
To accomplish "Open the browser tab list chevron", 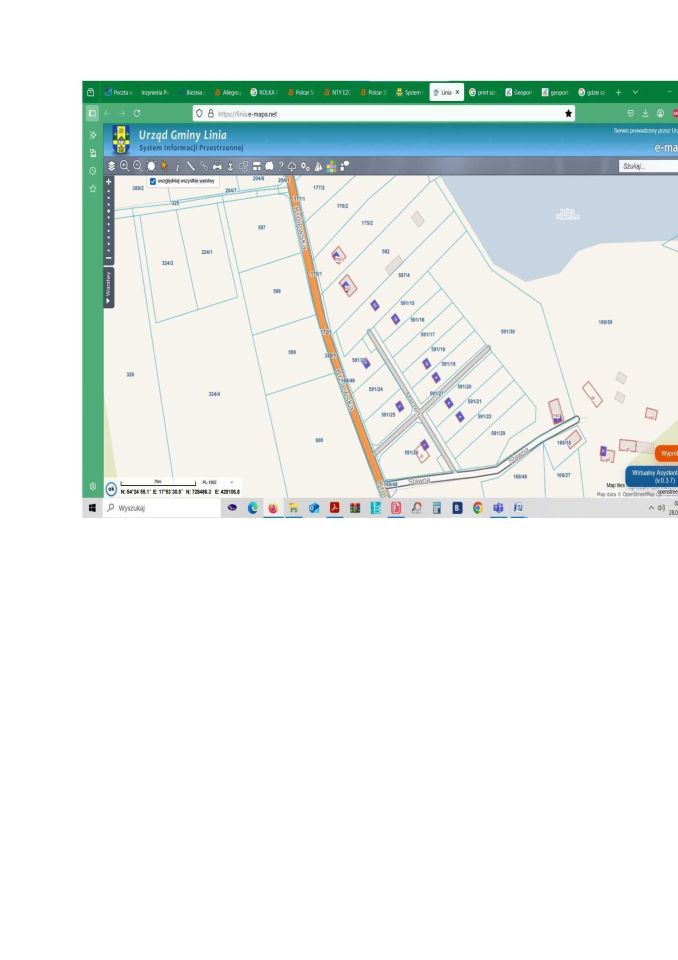I will (x=638, y=92).
